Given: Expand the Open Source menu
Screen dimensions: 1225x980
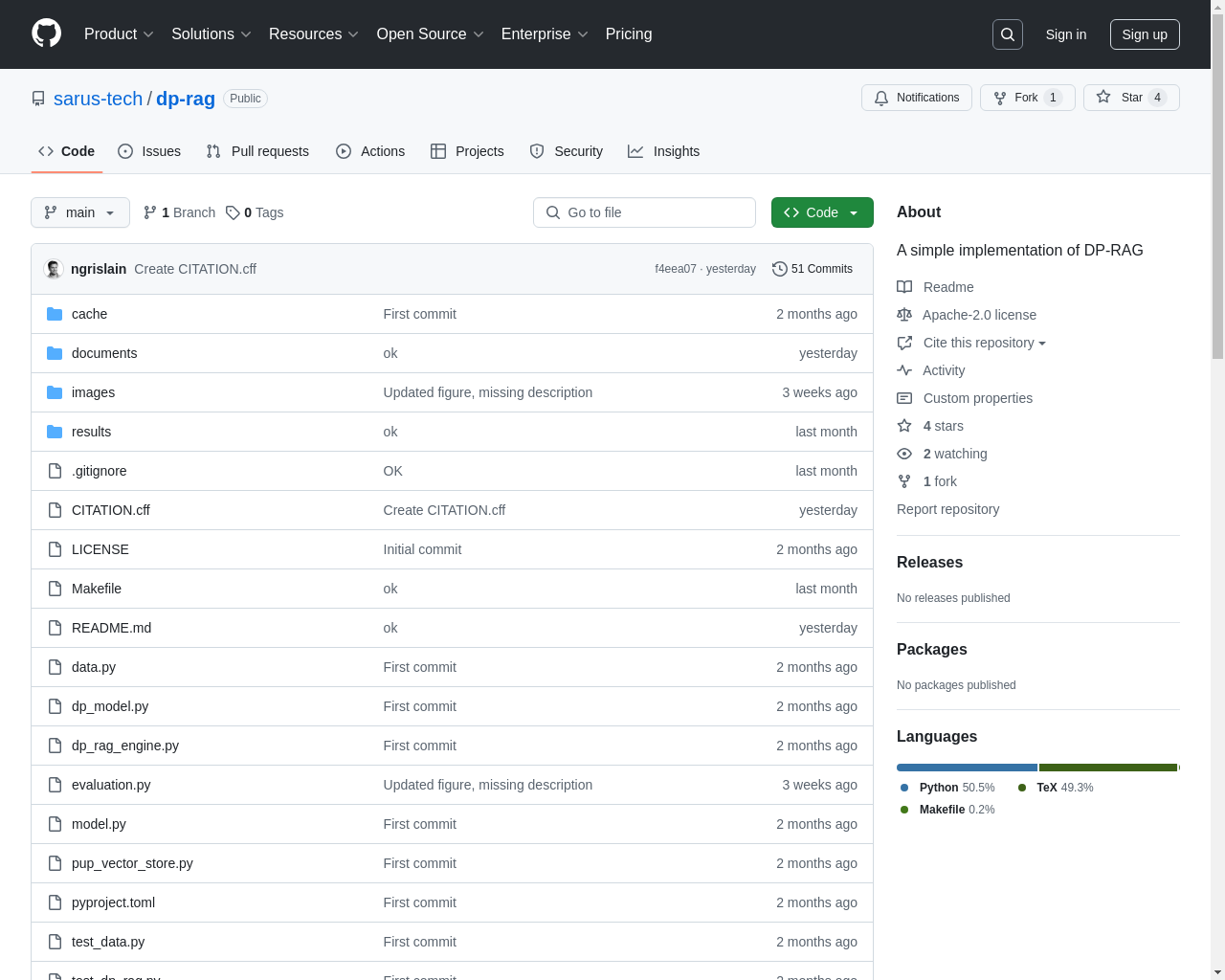Looking at the screenshot, I should (431, 34).
